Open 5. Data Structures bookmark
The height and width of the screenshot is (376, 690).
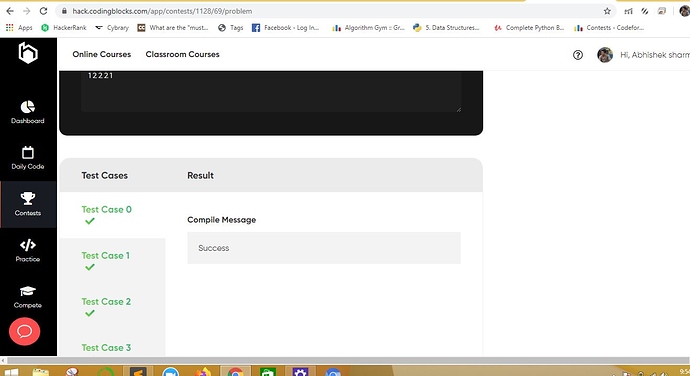coord(446,28)
